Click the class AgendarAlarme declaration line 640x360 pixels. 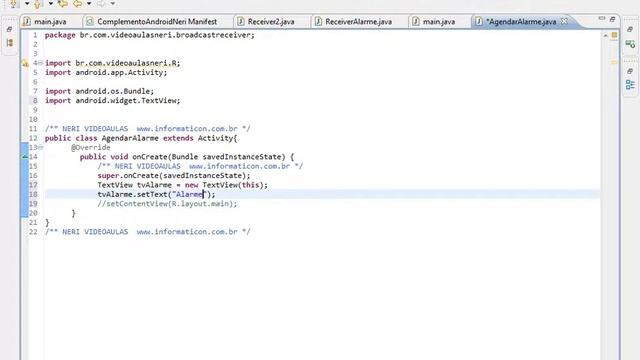pos(141,138)
